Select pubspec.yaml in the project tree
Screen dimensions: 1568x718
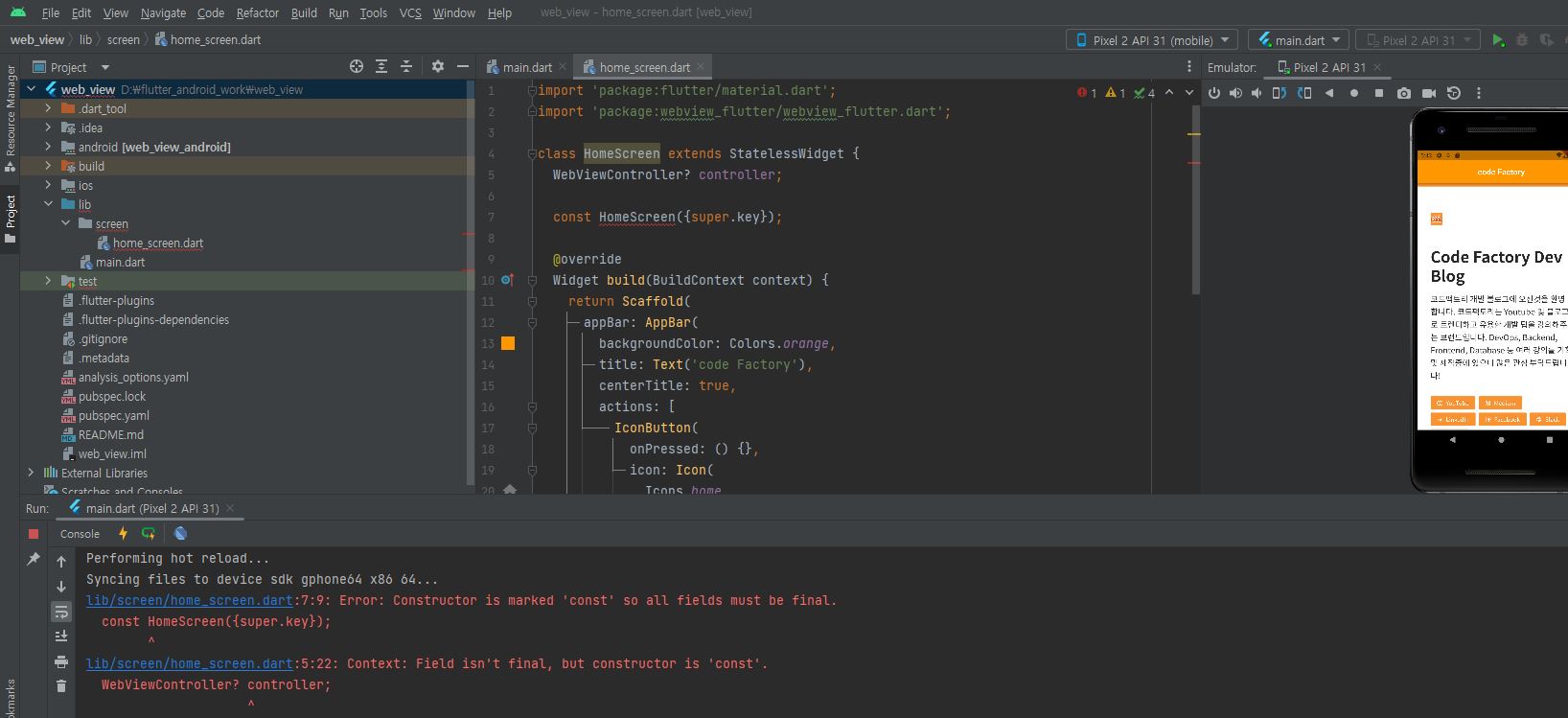click(113, 415)
